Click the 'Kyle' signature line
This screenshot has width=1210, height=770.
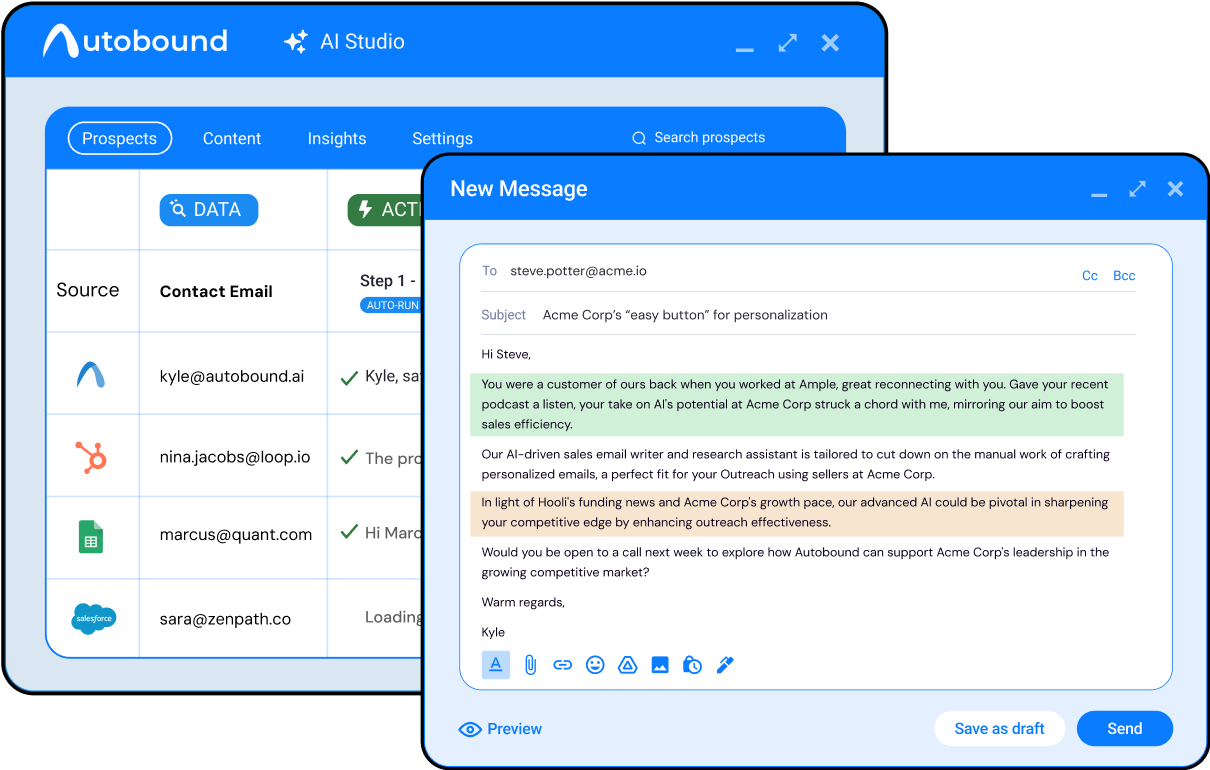493,632
